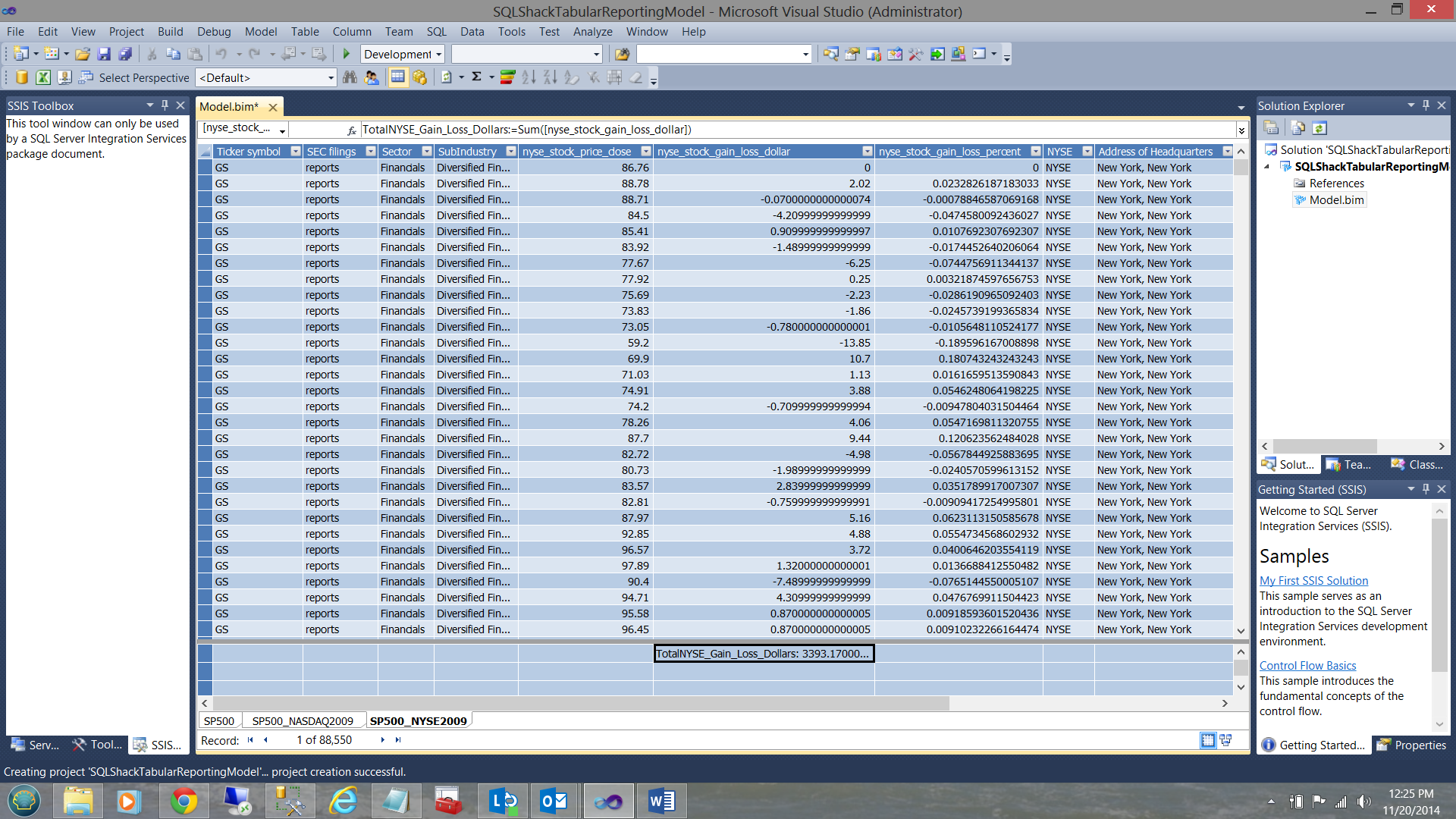This screenshot has height=819, width=1456.
Task: Click the Analyze in Excel icon
Action: pyautogui.click(x=43, y=77)
